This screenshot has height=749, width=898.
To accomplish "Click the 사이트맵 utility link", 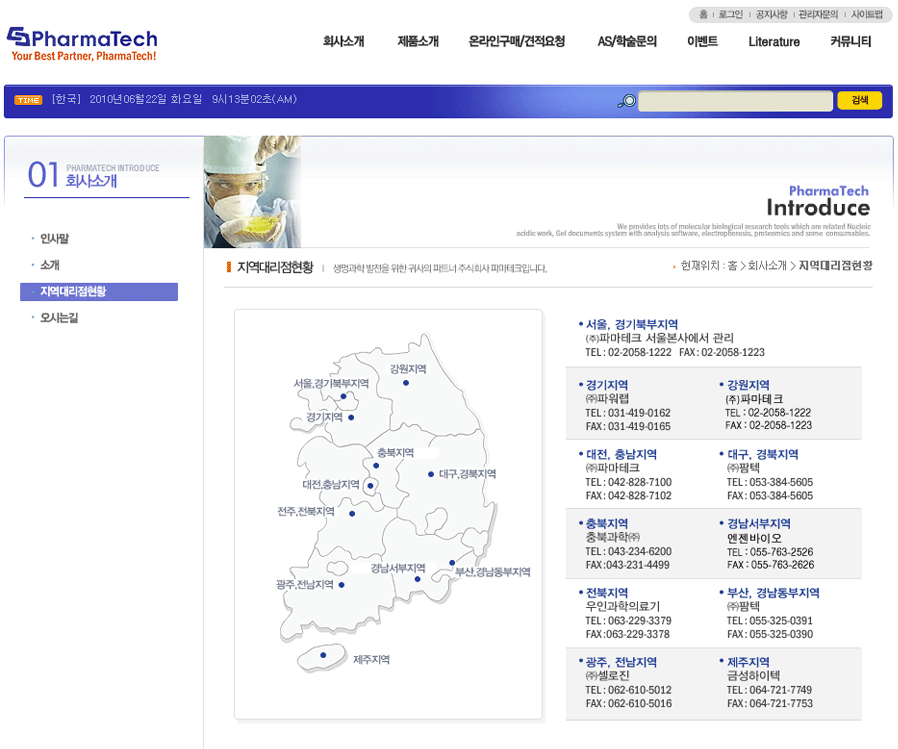I will coord(867,14).
